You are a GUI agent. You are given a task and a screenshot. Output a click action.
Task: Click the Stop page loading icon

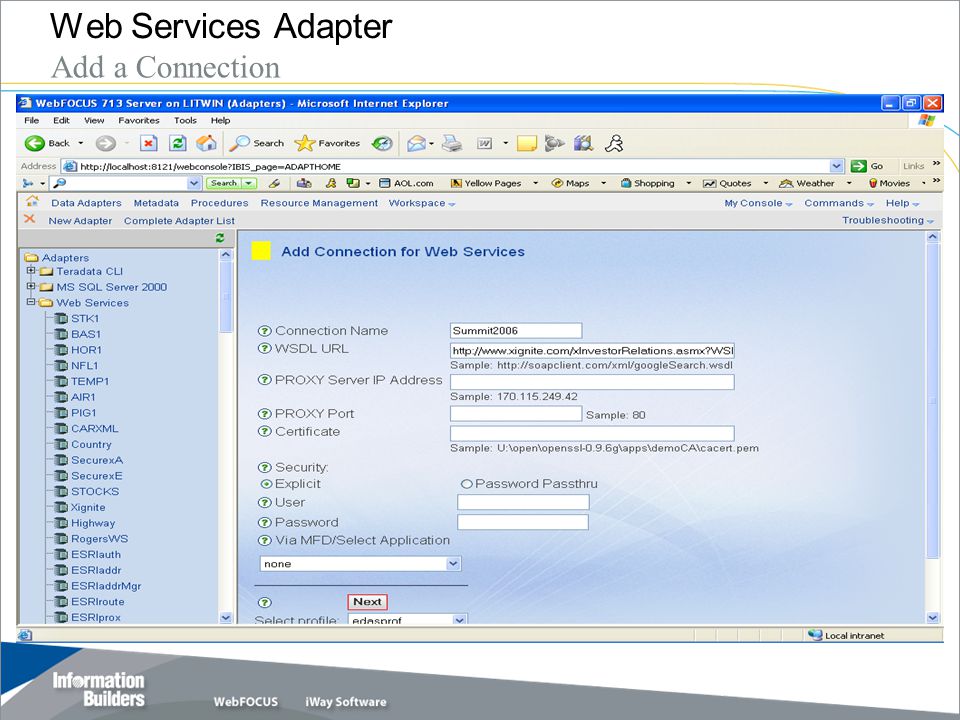(148, 143)
